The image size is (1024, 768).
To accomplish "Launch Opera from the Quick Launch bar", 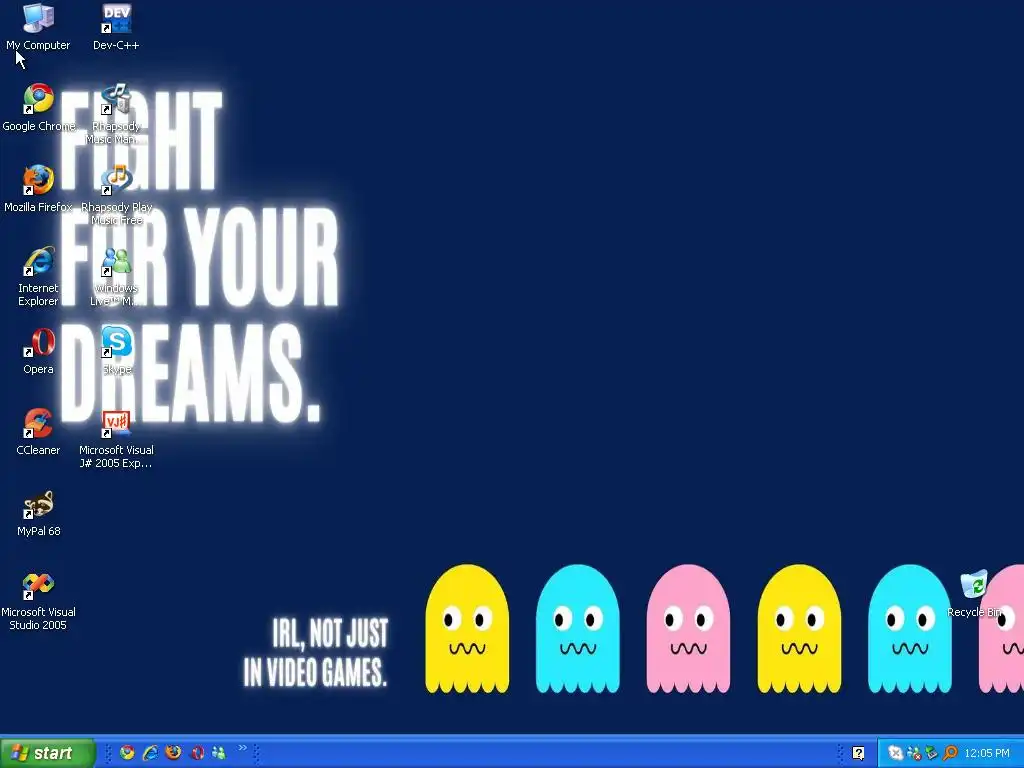I will coord(197,753).
